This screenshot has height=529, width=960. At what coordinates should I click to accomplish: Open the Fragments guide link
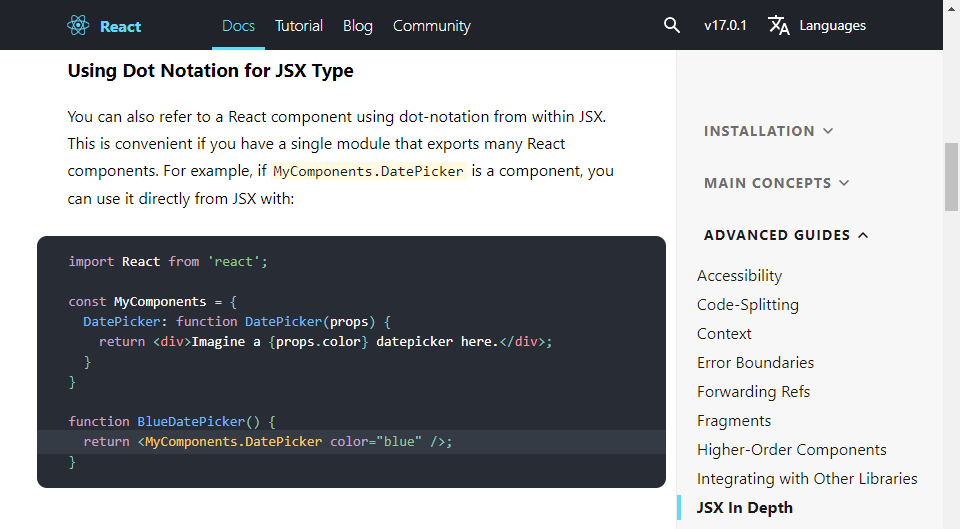[733, 421]
